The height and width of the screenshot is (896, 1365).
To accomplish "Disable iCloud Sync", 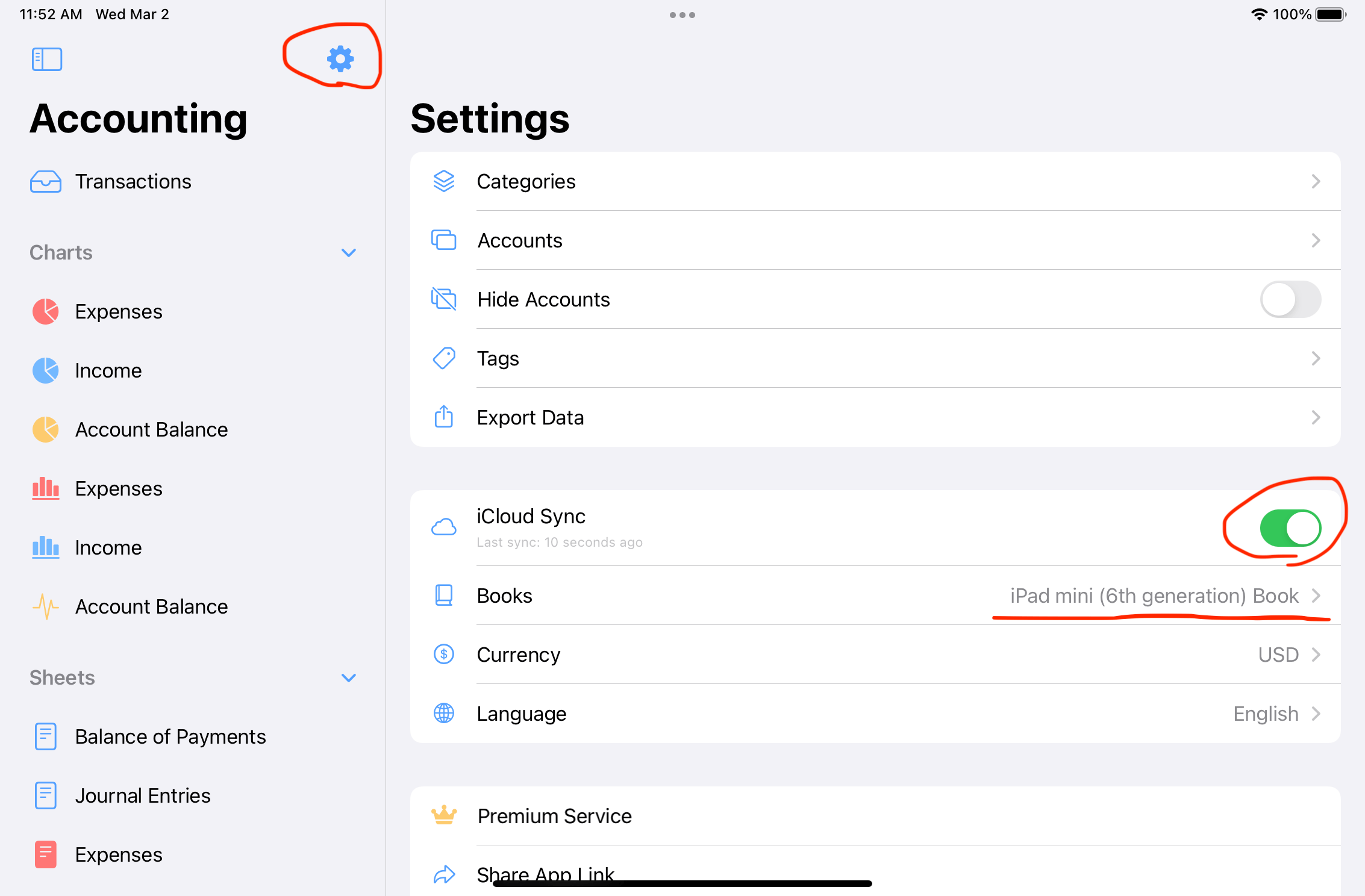I will pyautogui.click(x=1289, y=527).
